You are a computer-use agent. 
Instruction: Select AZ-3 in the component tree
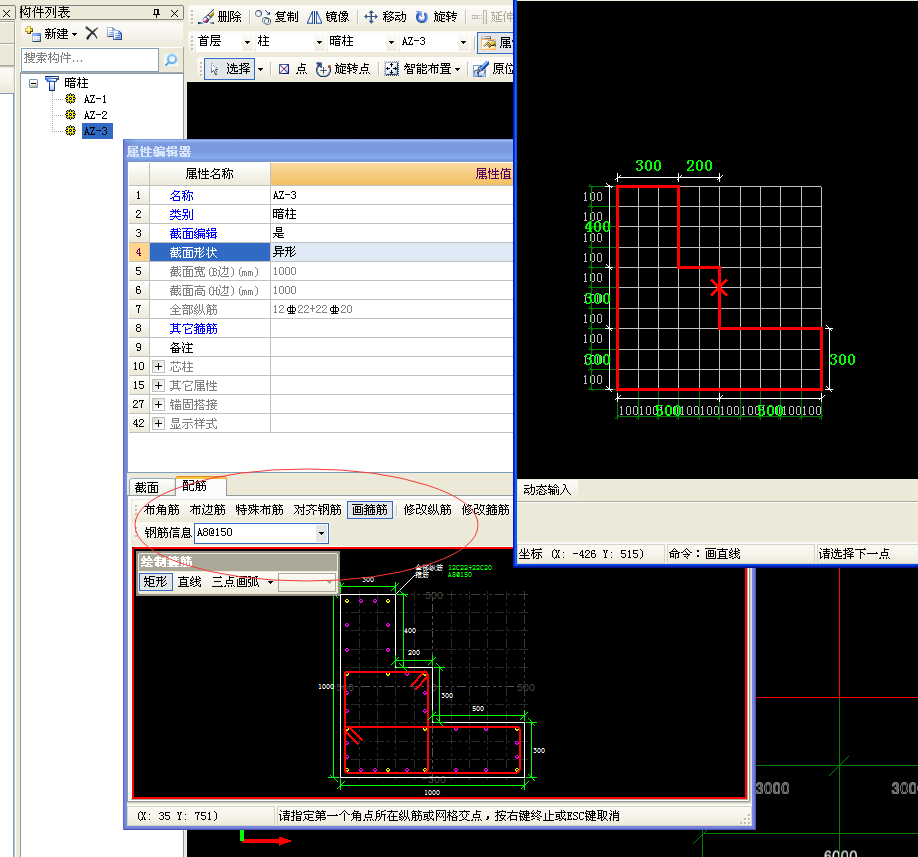(95, 131)
